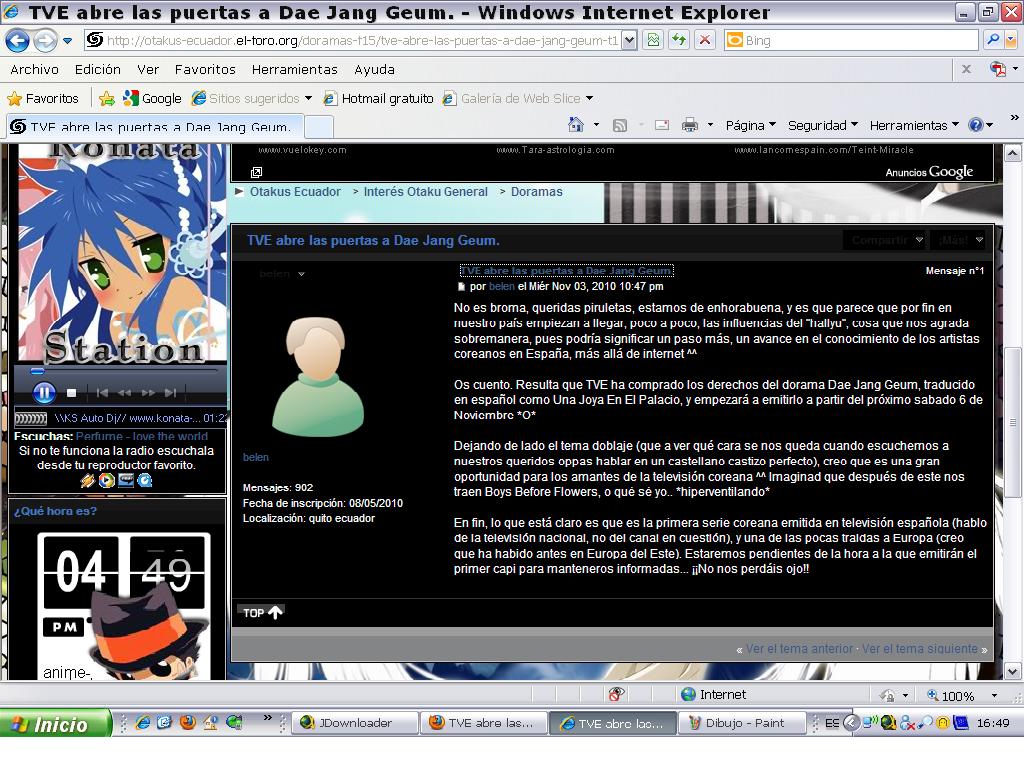Screen dimensions: 1024x768
Task: Click the search magnifier button
Action: coord(993,40)
